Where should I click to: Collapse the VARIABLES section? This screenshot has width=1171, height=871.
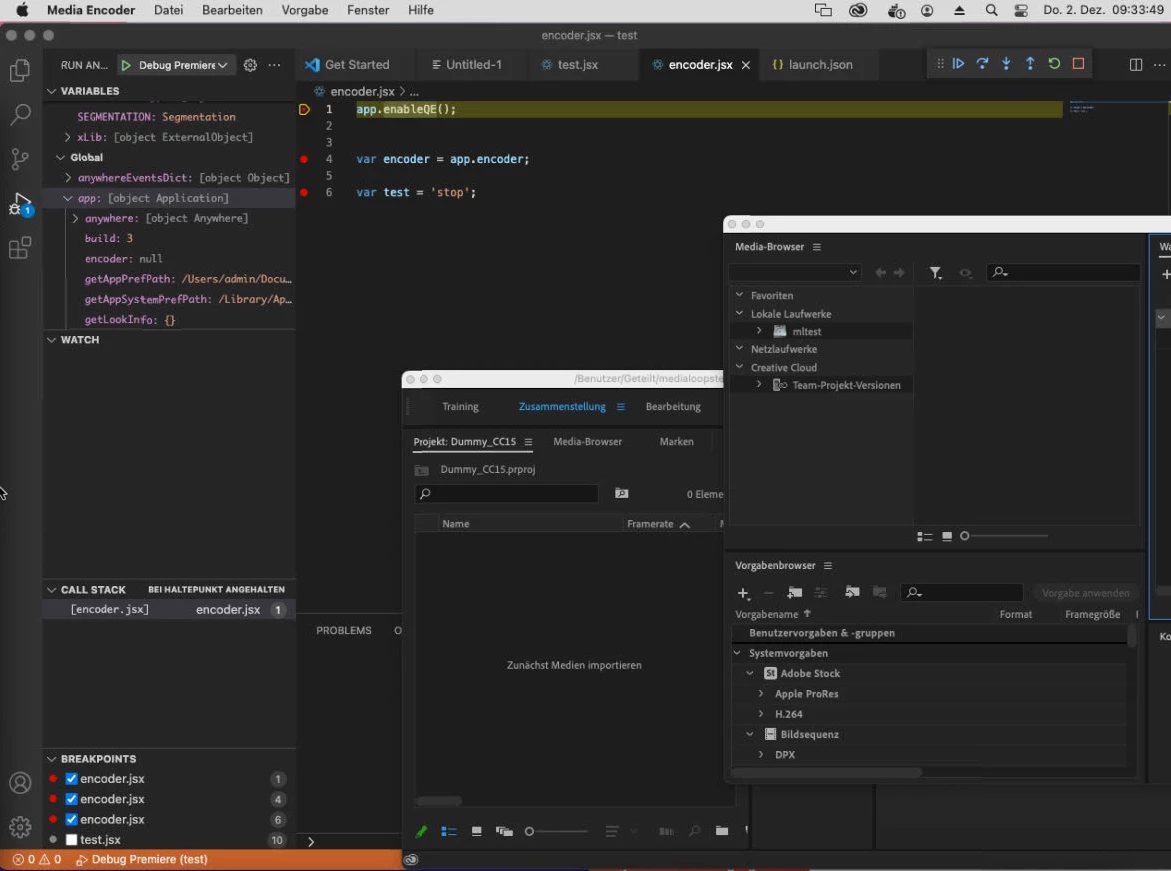(x=52, y=91)
